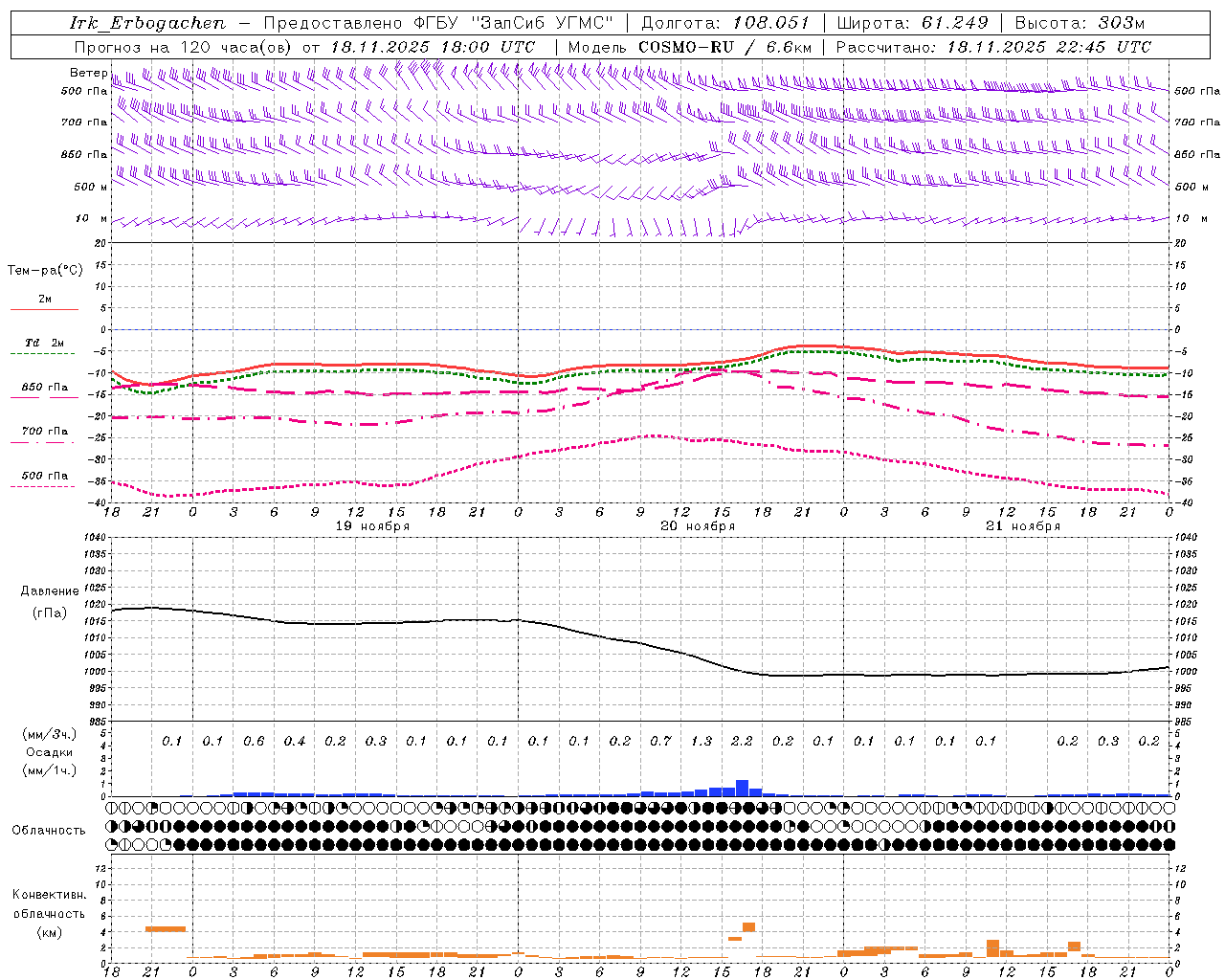Click the station name Irk_Erbogachen in header
Viewport: 1225px width, 980px height.
pos(148,23)
